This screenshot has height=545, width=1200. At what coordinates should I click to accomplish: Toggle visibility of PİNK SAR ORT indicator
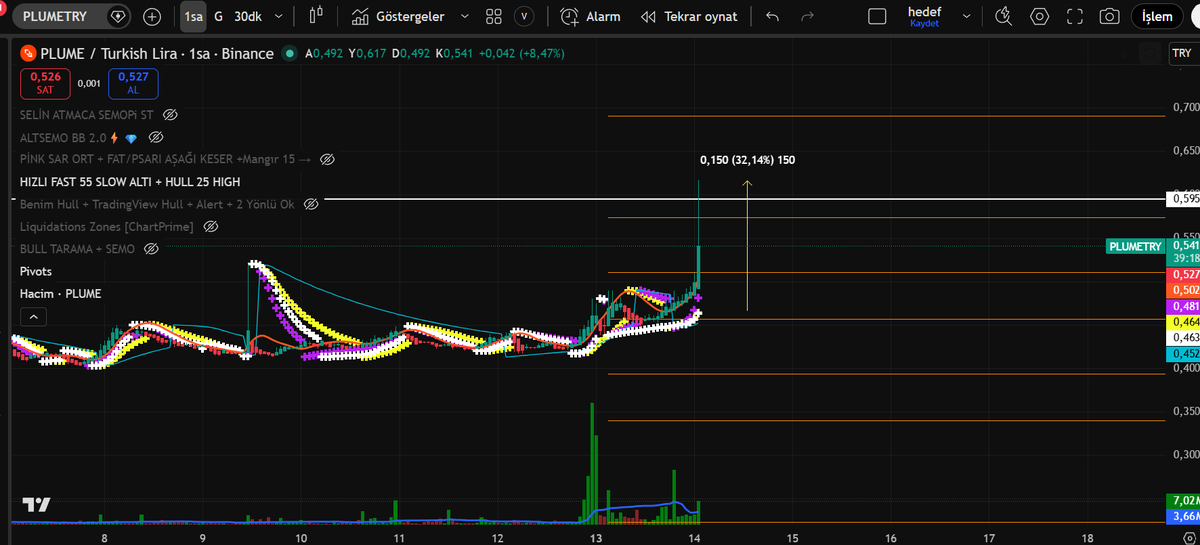click(327, 159)
